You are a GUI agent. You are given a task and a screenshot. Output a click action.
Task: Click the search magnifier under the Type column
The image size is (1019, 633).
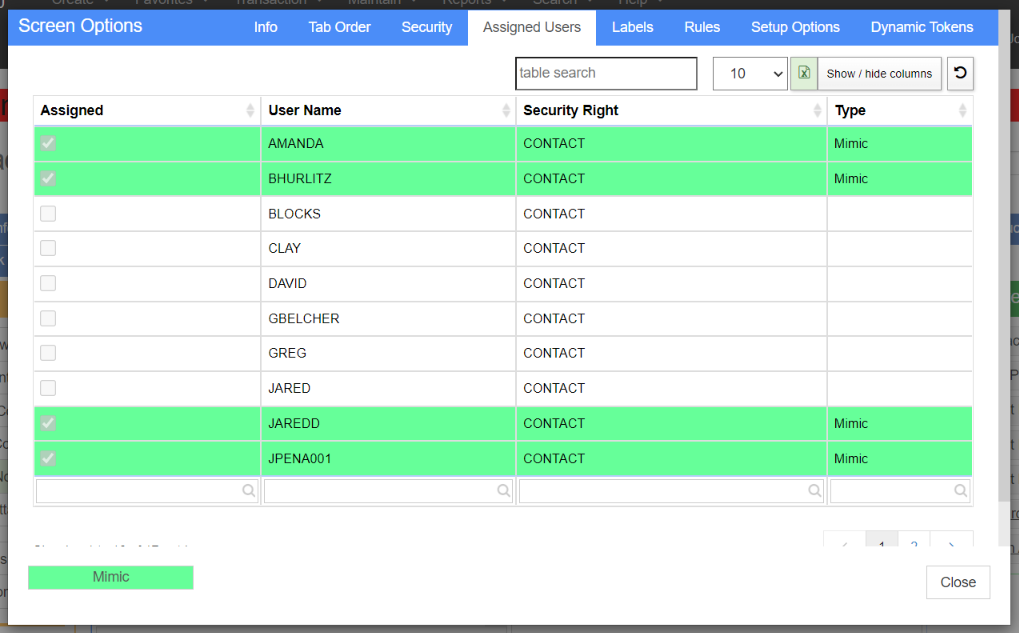(961, 491)
